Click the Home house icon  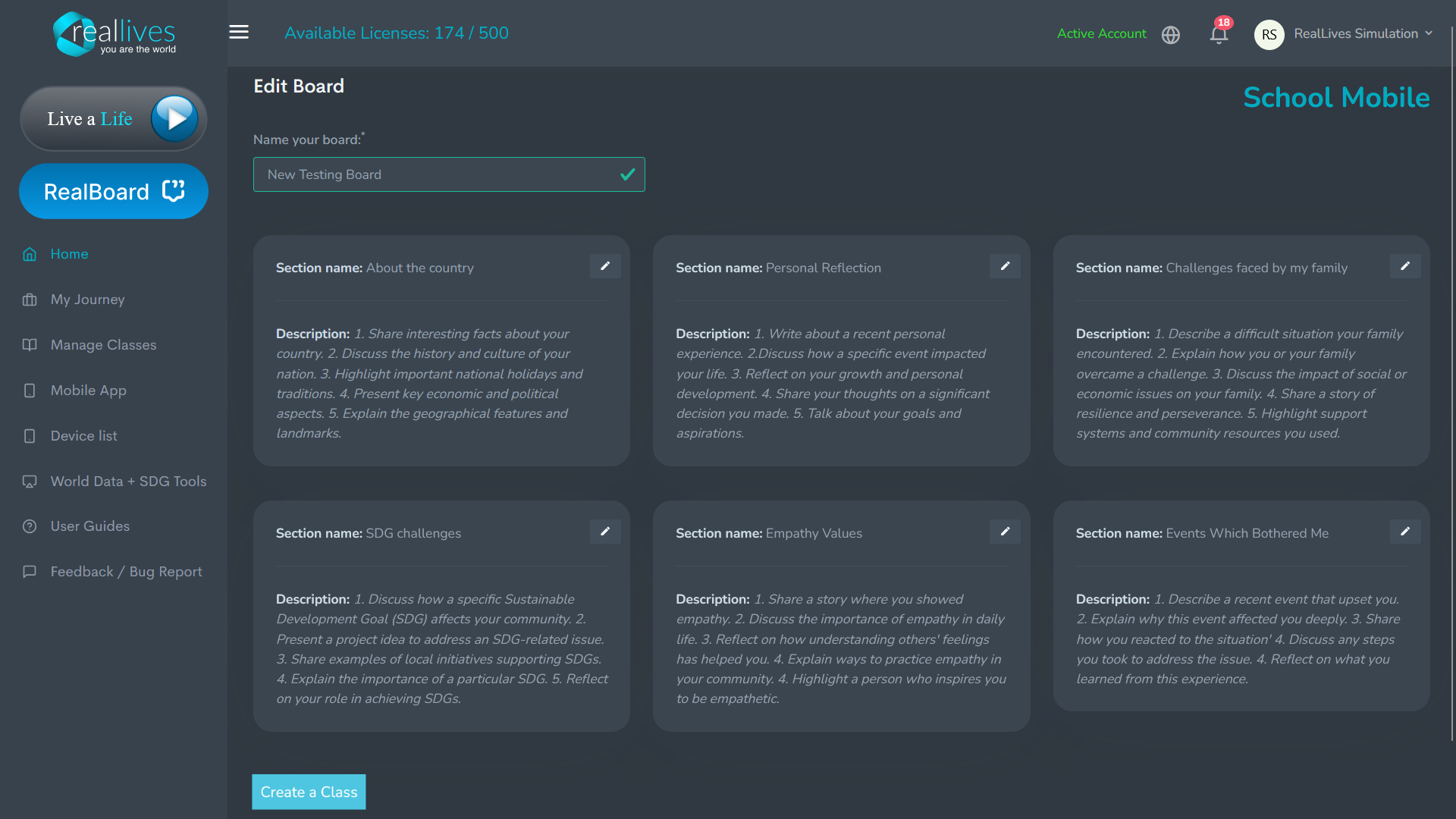click(x=30, y=254)
